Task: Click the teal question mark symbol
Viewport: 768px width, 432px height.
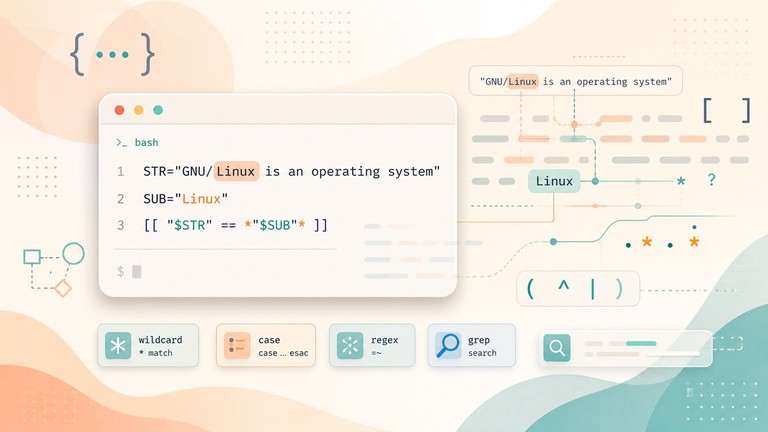Action: 712,180
